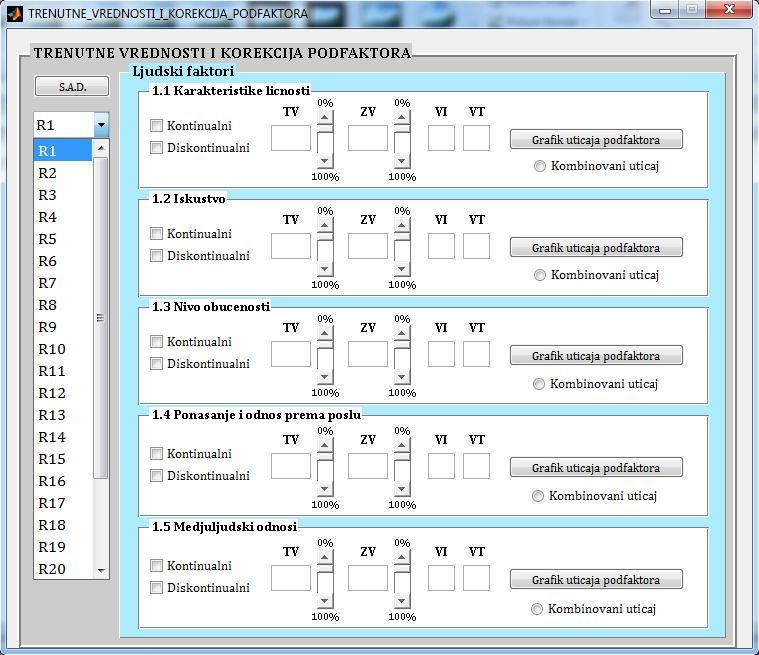759x655 pixels.
Task: Click ZV slider down arrow in section 1.4
Action: tap(402, 488)
